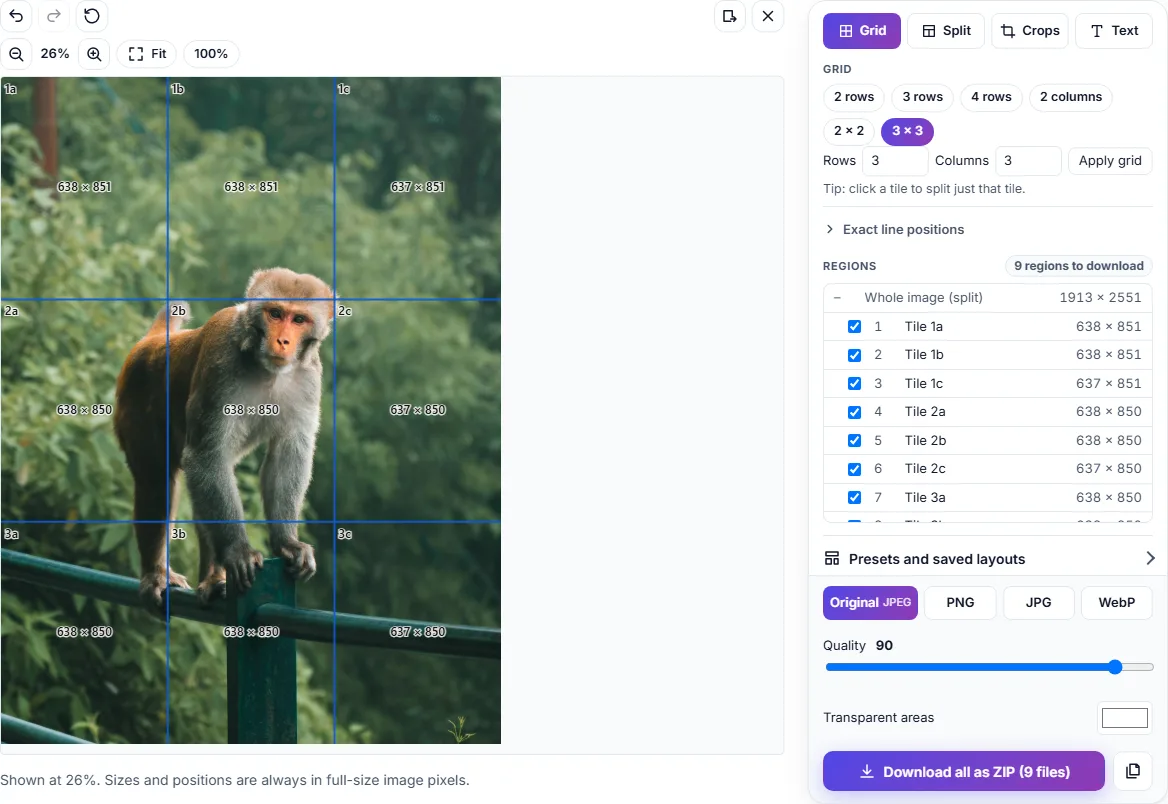Open the Transparent areas color swatch

(1125, 718)
